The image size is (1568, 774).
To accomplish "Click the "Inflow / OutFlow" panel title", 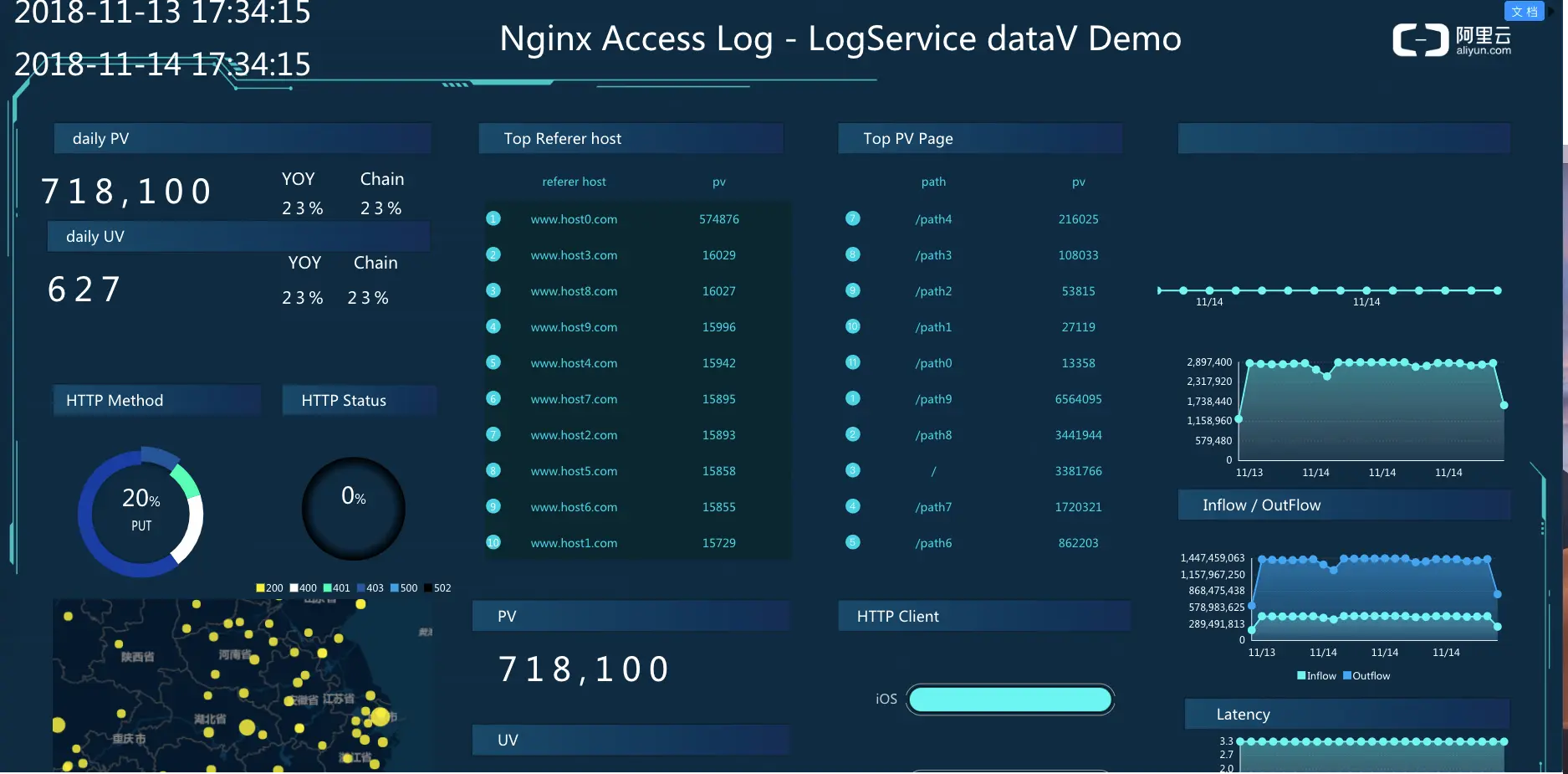I will click(x=1262, y=505).
